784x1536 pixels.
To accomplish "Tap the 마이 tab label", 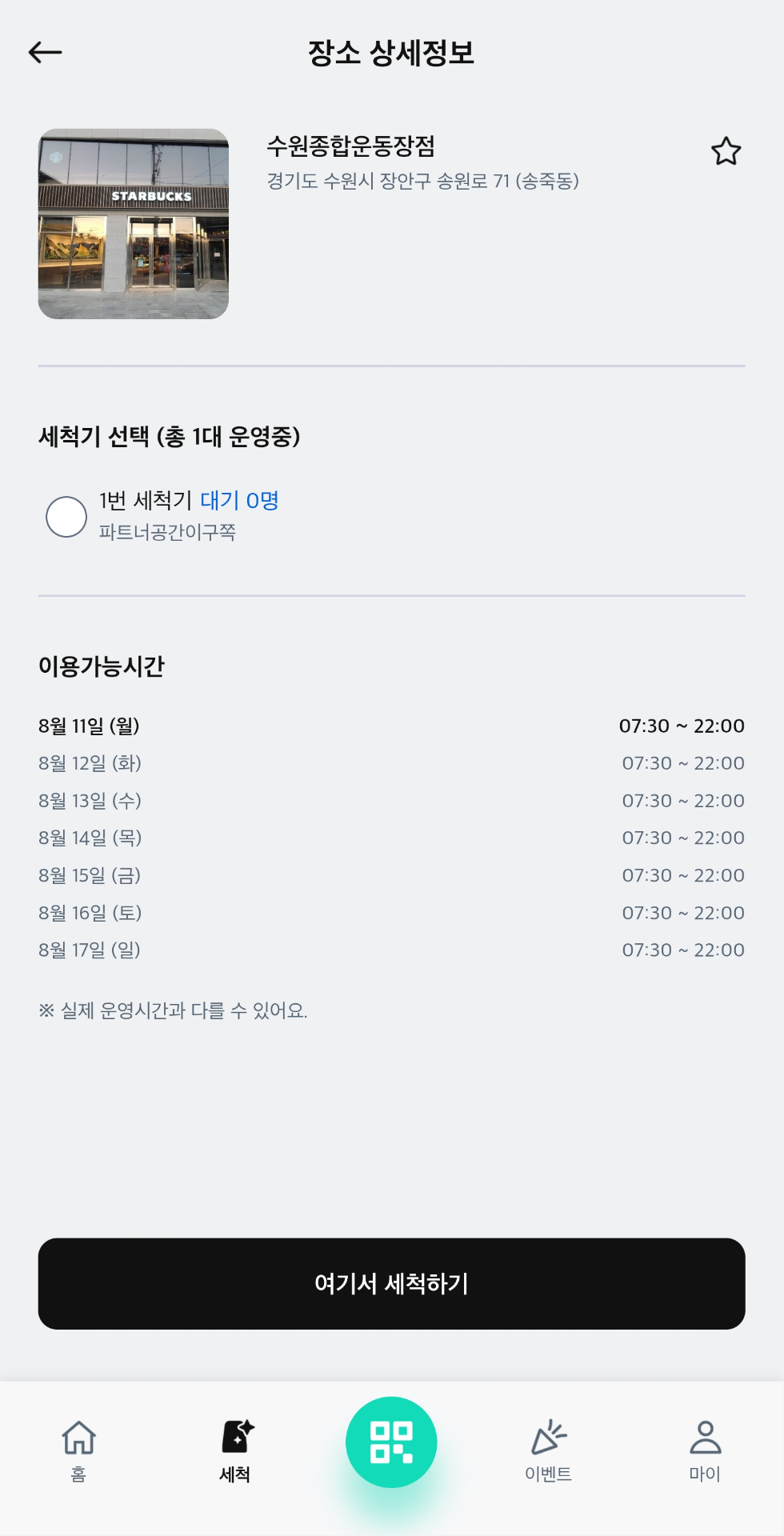I will [705, 1474].
